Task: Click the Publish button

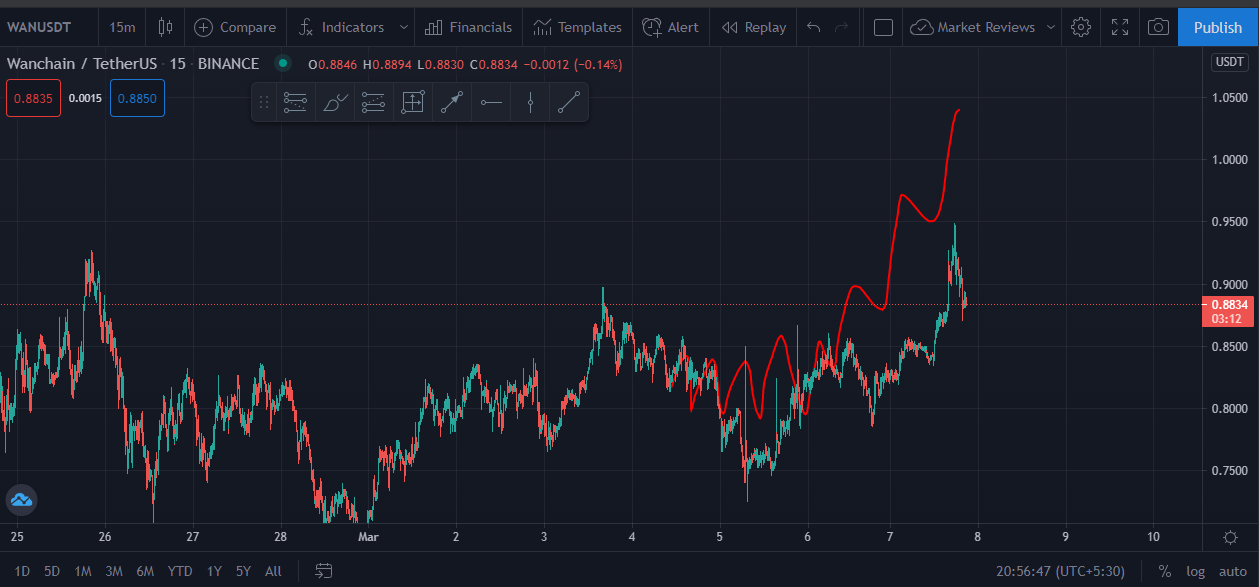Action: [x=1218, y=27]
